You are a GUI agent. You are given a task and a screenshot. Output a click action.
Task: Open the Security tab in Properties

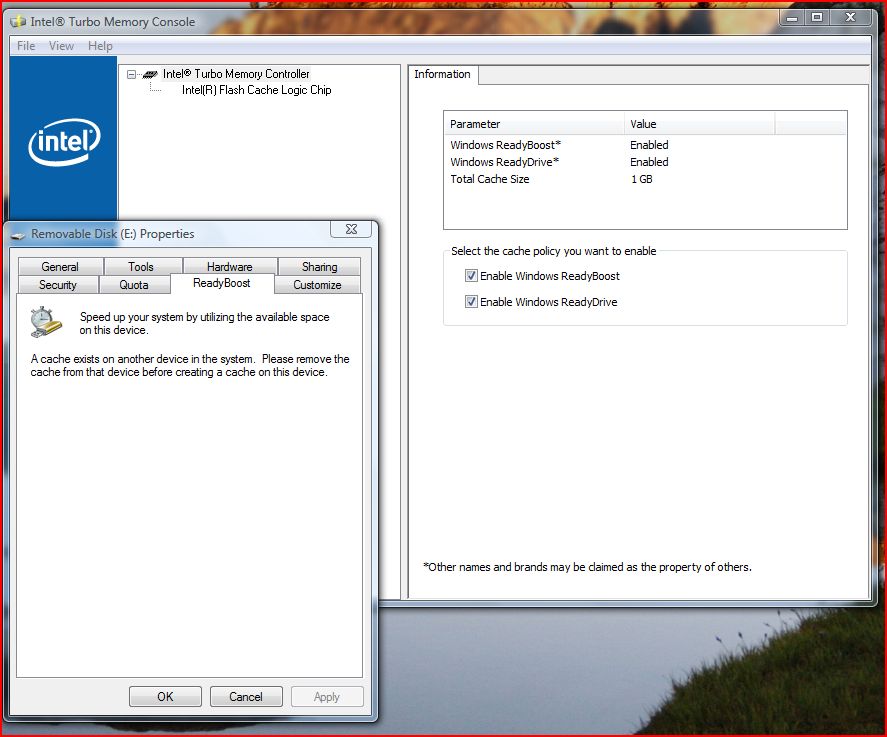pos(58,285)
